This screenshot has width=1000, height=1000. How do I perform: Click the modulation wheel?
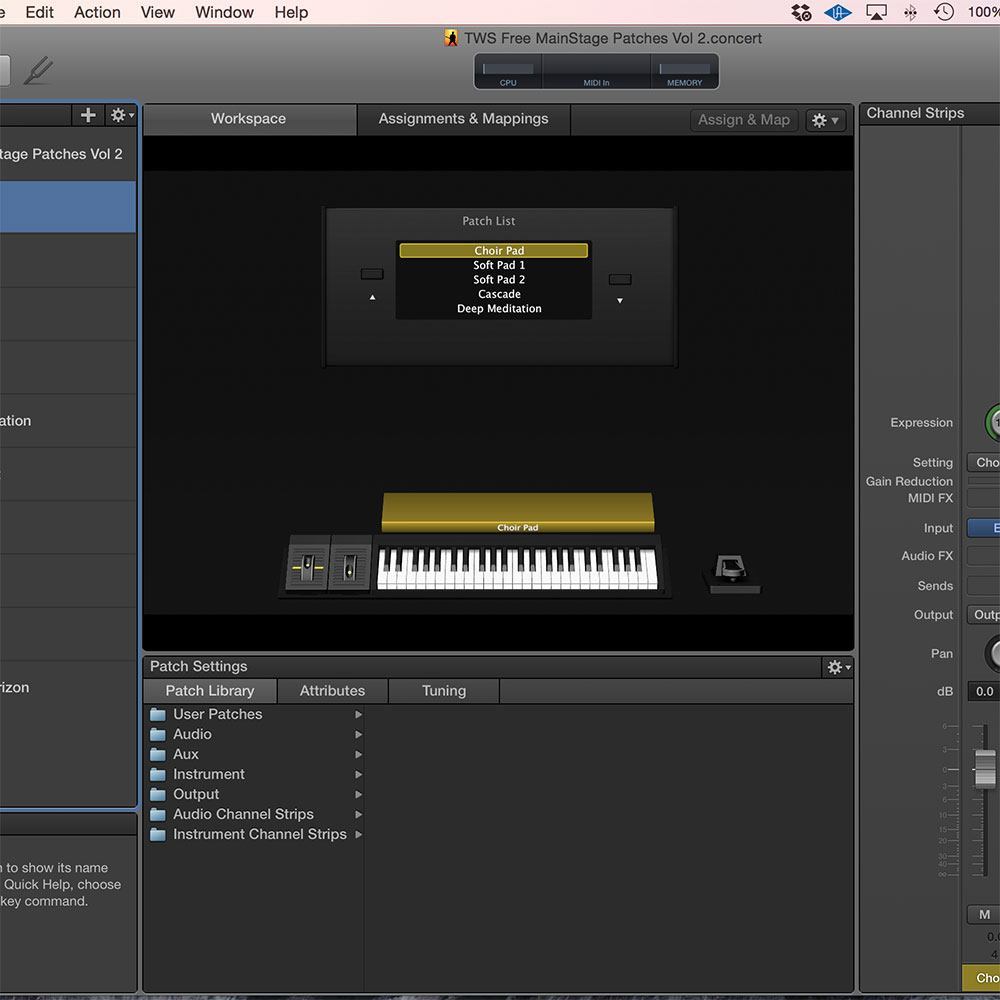[349, 567]
